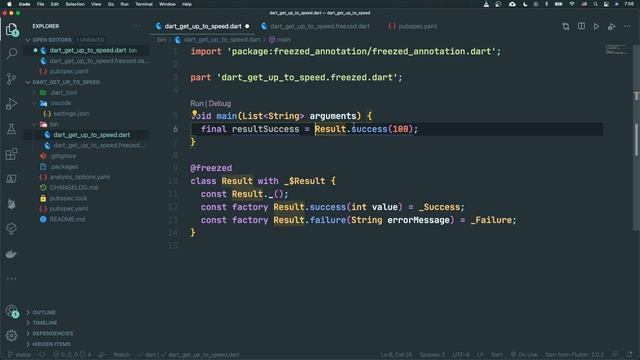Open the Selection menu
Viewport: 640px width, 360px height.
75,4
